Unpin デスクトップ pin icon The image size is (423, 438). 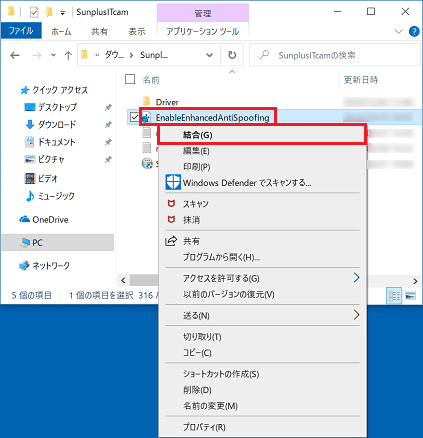[x=108, y=107]
